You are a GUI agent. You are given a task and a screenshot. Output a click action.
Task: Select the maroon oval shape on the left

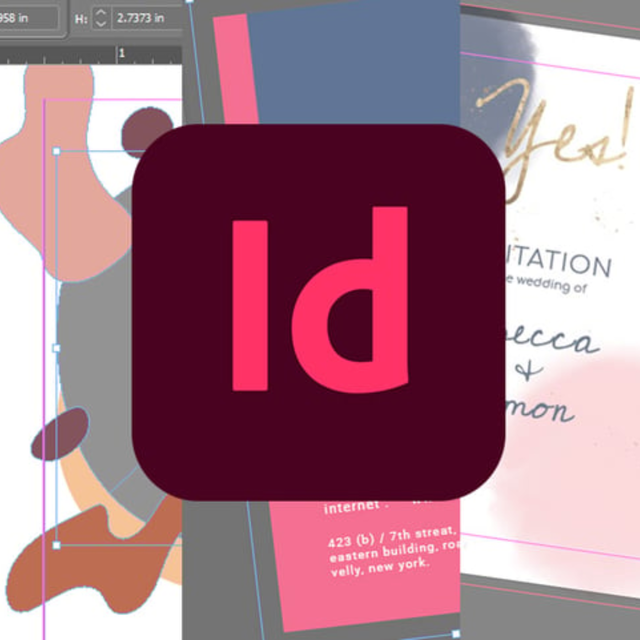(x=60, y=434)
